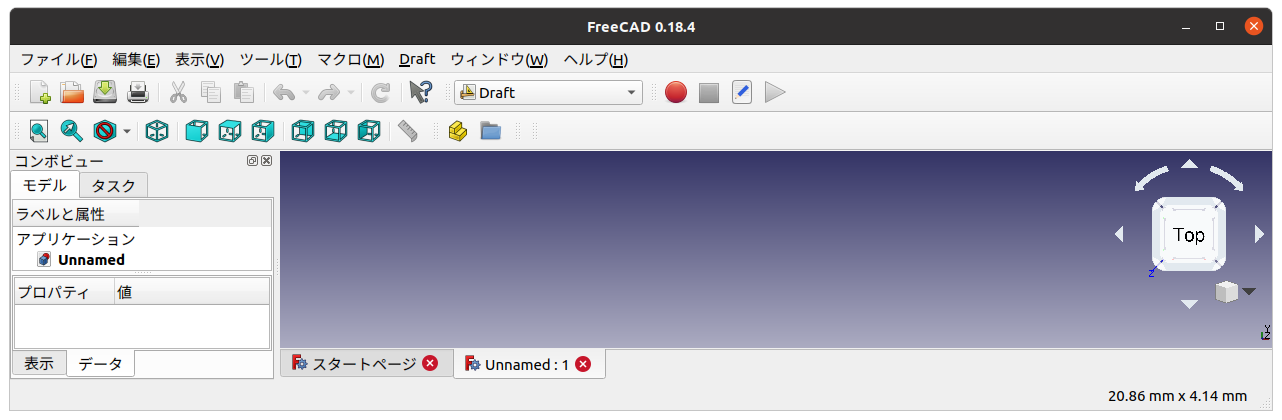Start macro recording with red circle
The image size is (1282, 420).
(x=676, y=93)
